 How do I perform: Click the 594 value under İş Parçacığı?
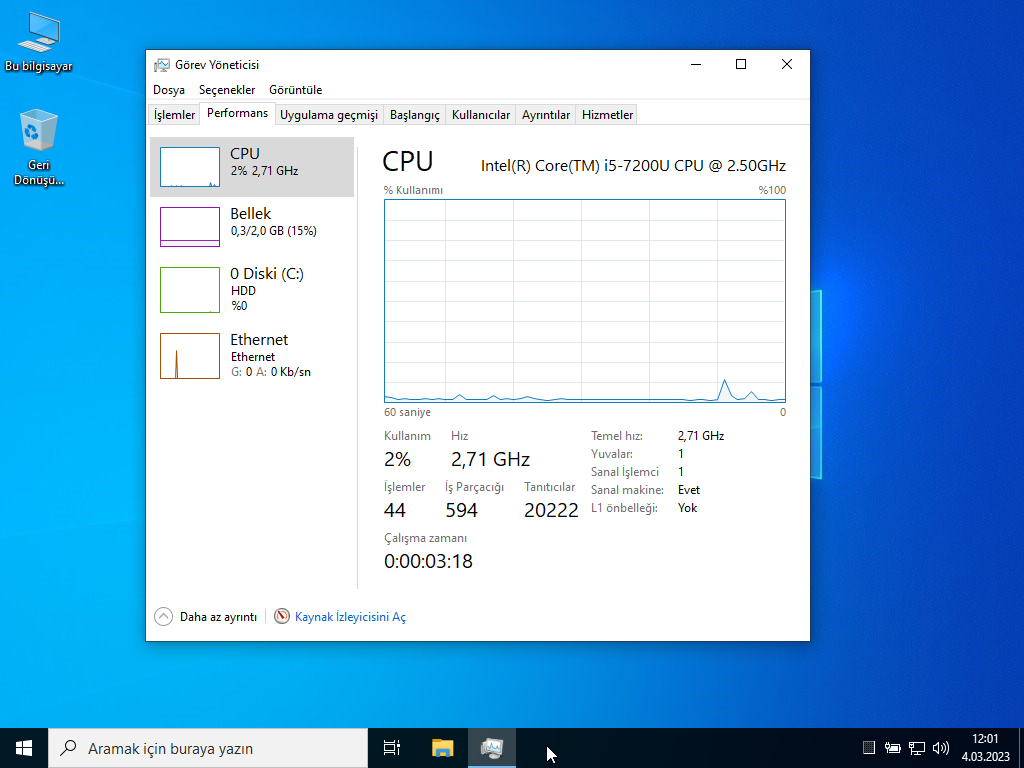(x=462, y=510)
